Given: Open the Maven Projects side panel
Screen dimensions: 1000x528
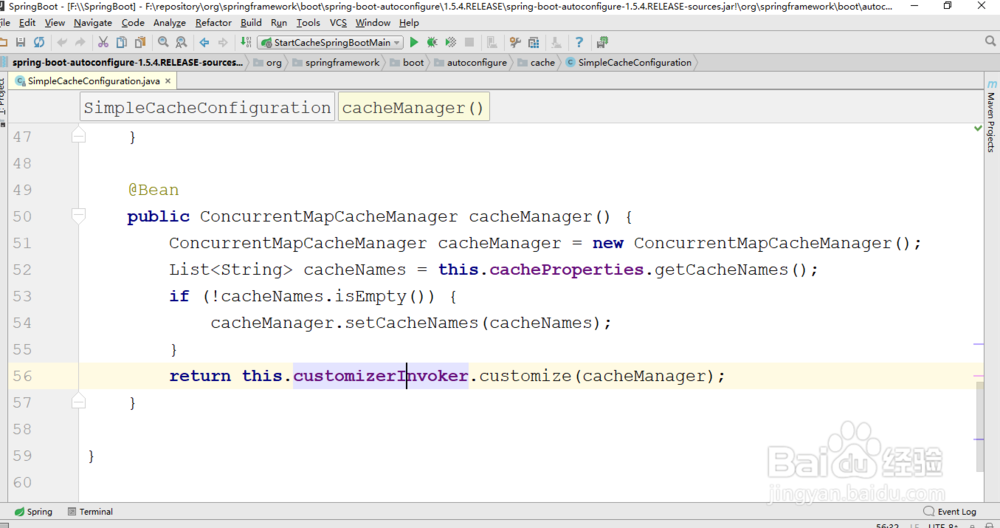Looking at the screenshot, I should pyautogui.click(x=991, y=115).
